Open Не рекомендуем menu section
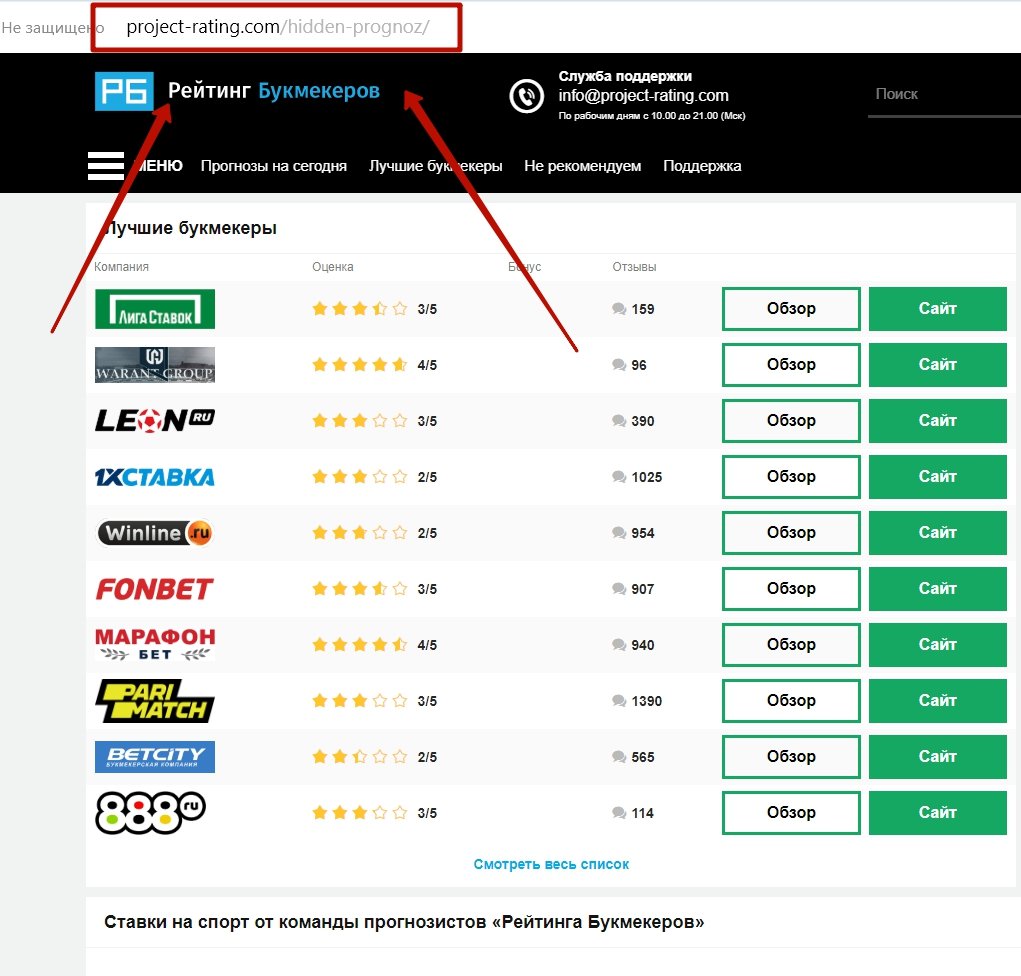1021x976 pixels. 582,166
